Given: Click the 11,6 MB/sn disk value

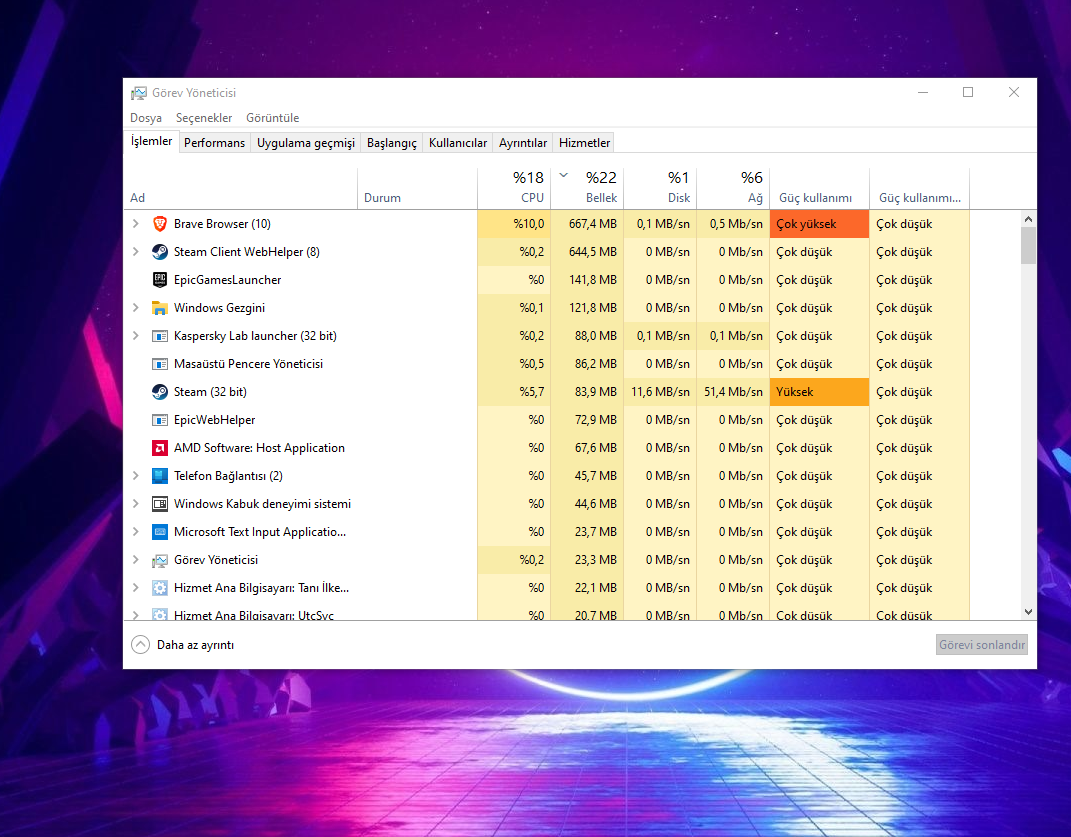Looking at the screenshot, I should (x=660, y=392).
